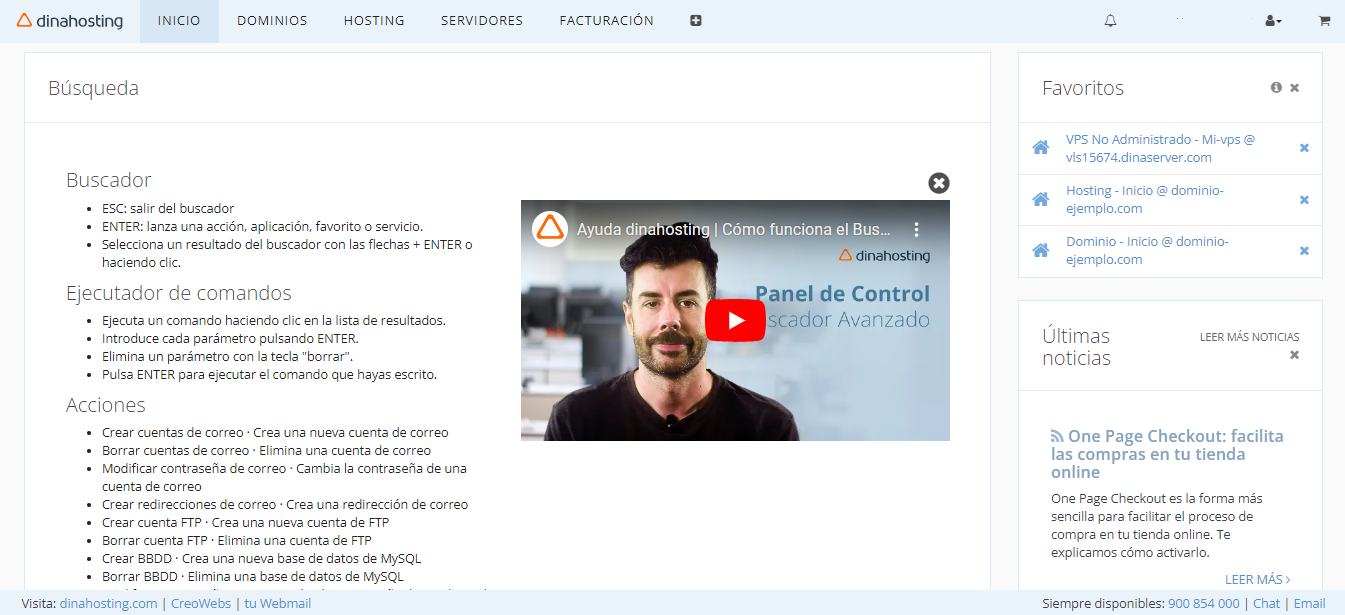Click the home icon next to the VPS favorite
This screenshot has height=615, width=1345.
coord(1040,148)
